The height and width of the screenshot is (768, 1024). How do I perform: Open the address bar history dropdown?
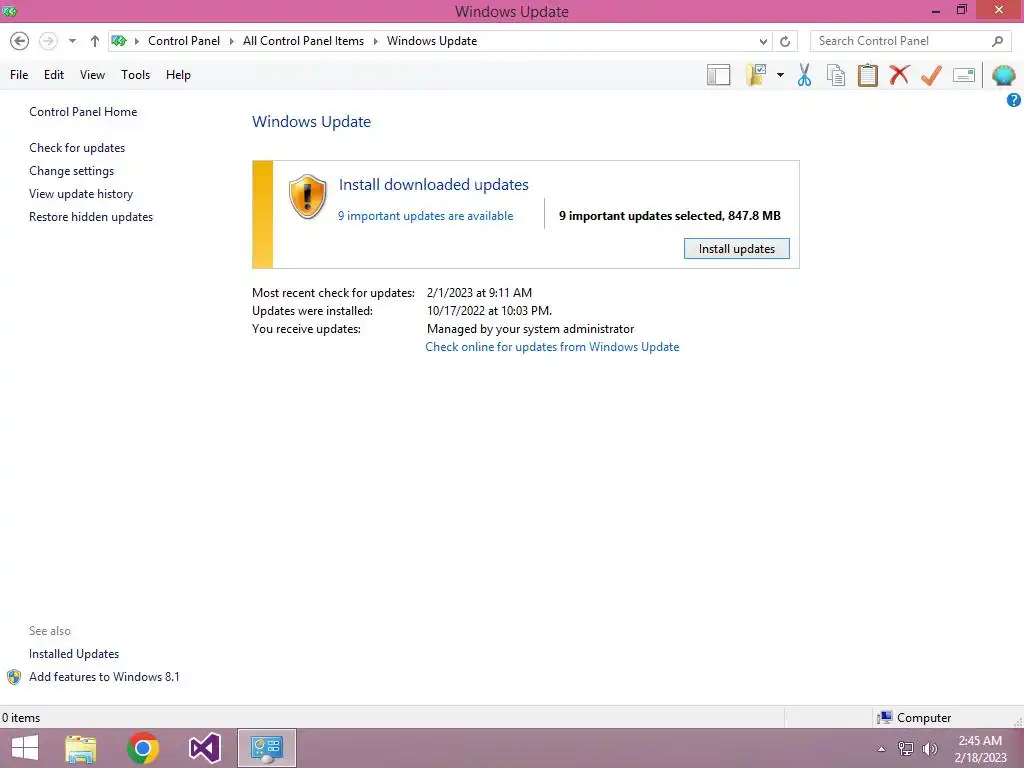[x=763, y=41]
